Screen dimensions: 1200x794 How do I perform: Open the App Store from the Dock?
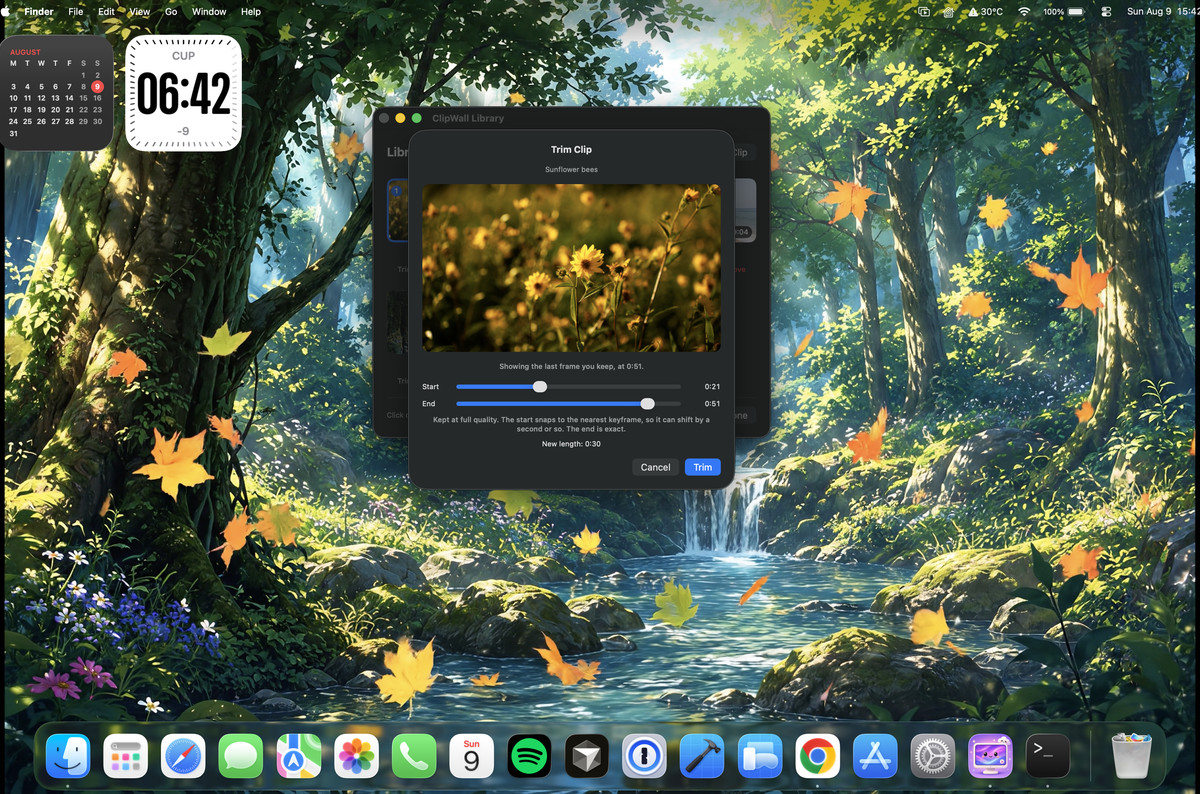pyautogui.click(x=875, y=756)
